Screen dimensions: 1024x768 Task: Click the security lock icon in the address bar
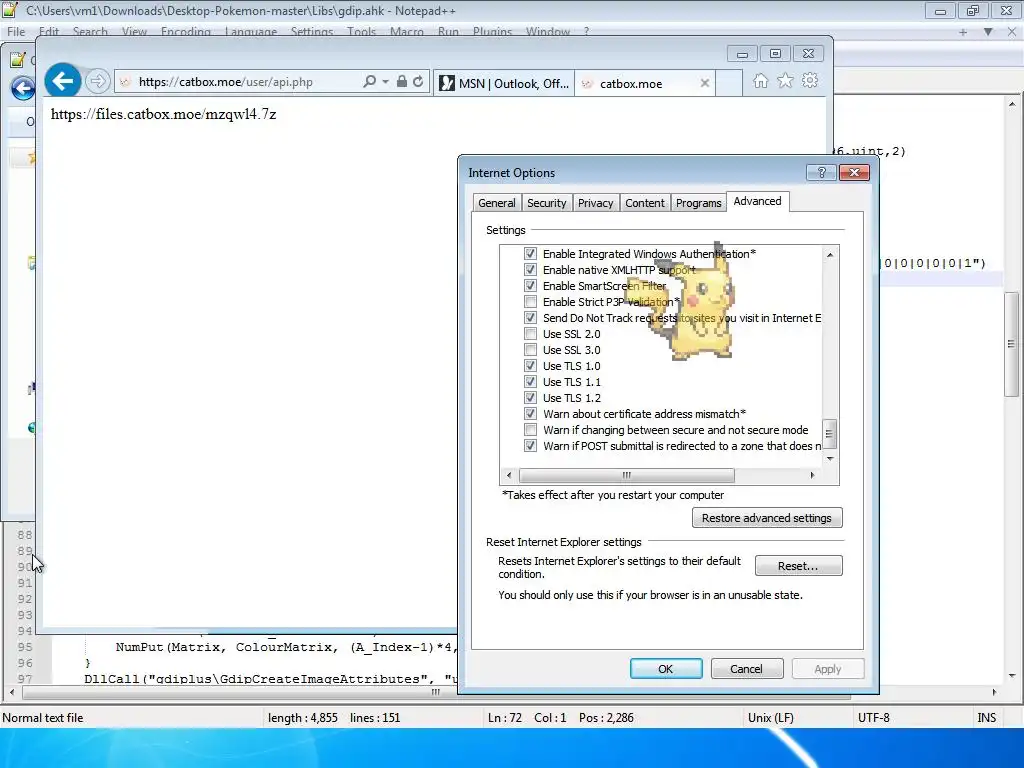pos(402,82)
